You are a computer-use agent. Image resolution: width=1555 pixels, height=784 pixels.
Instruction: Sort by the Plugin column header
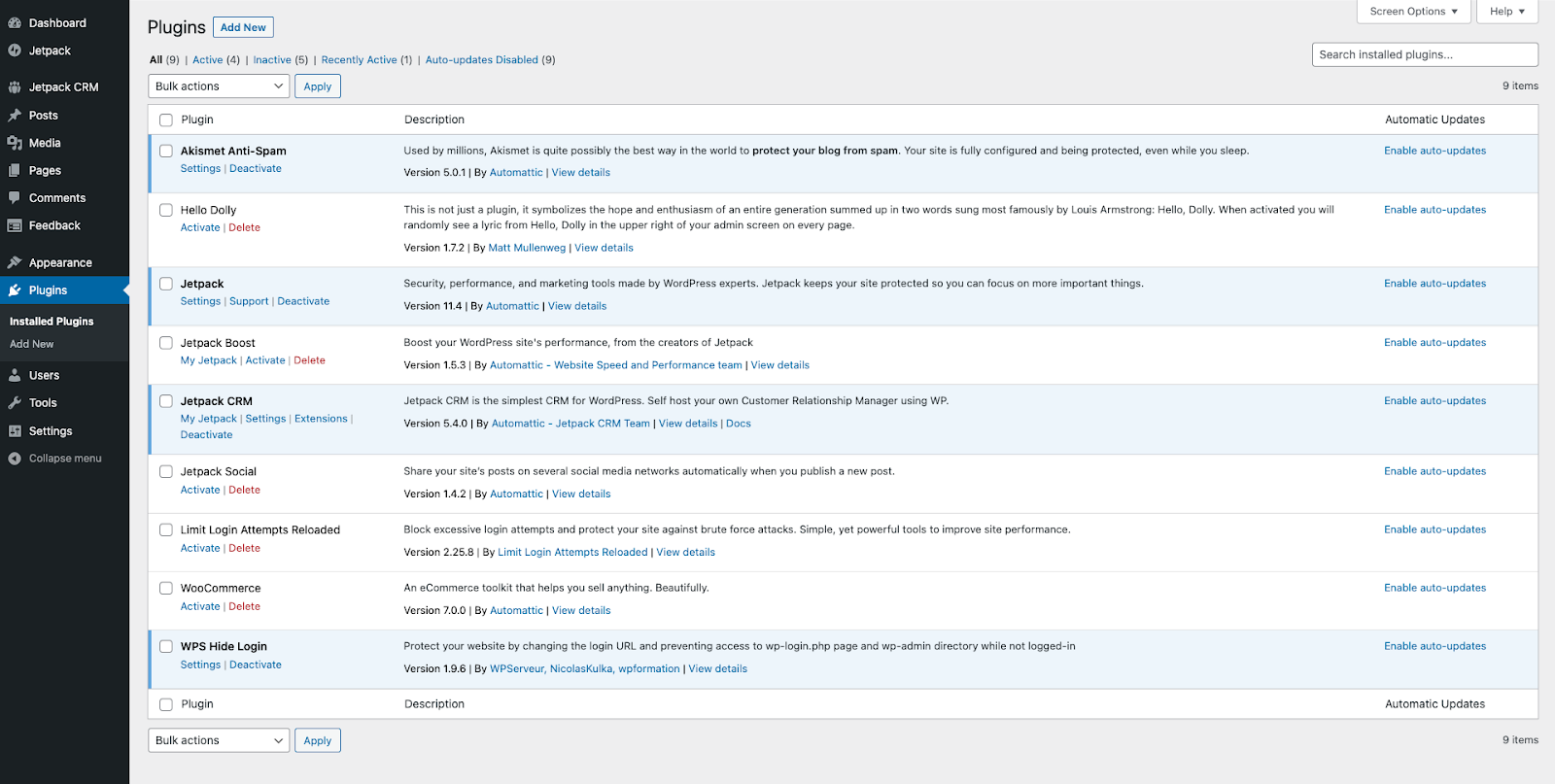coord(197,120)
